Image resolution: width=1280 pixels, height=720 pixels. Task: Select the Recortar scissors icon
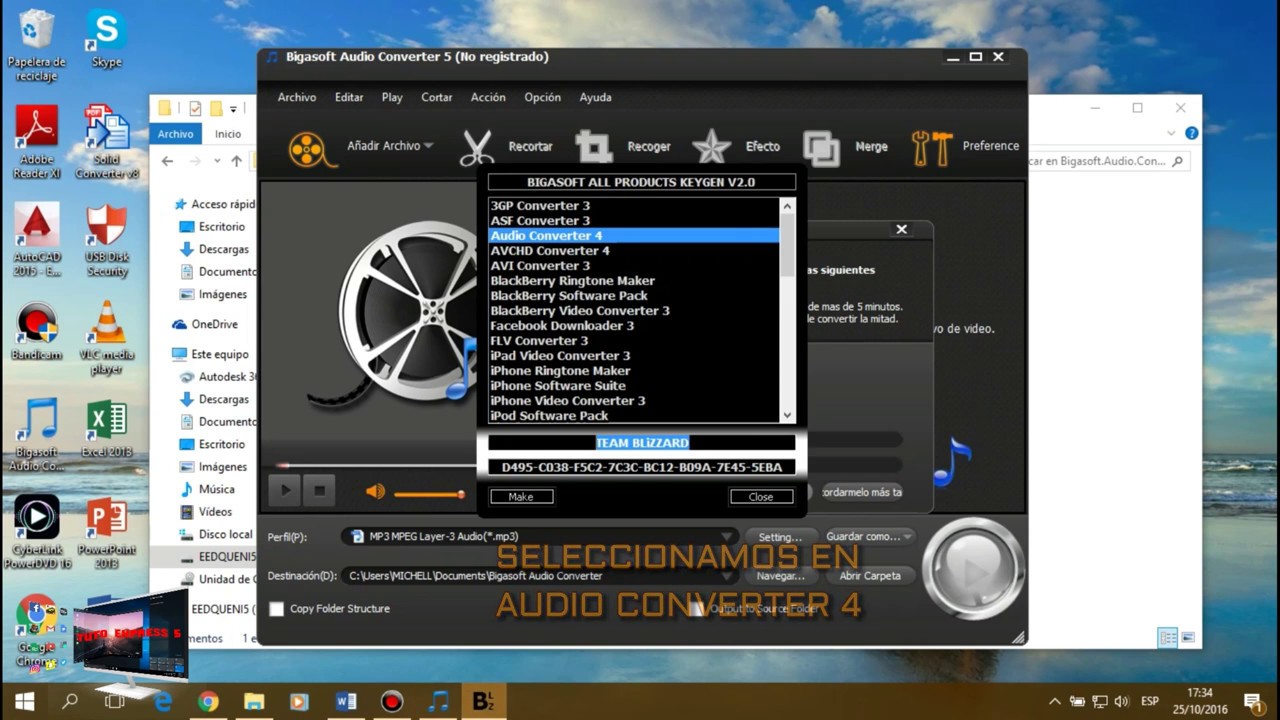click(477, 147)
